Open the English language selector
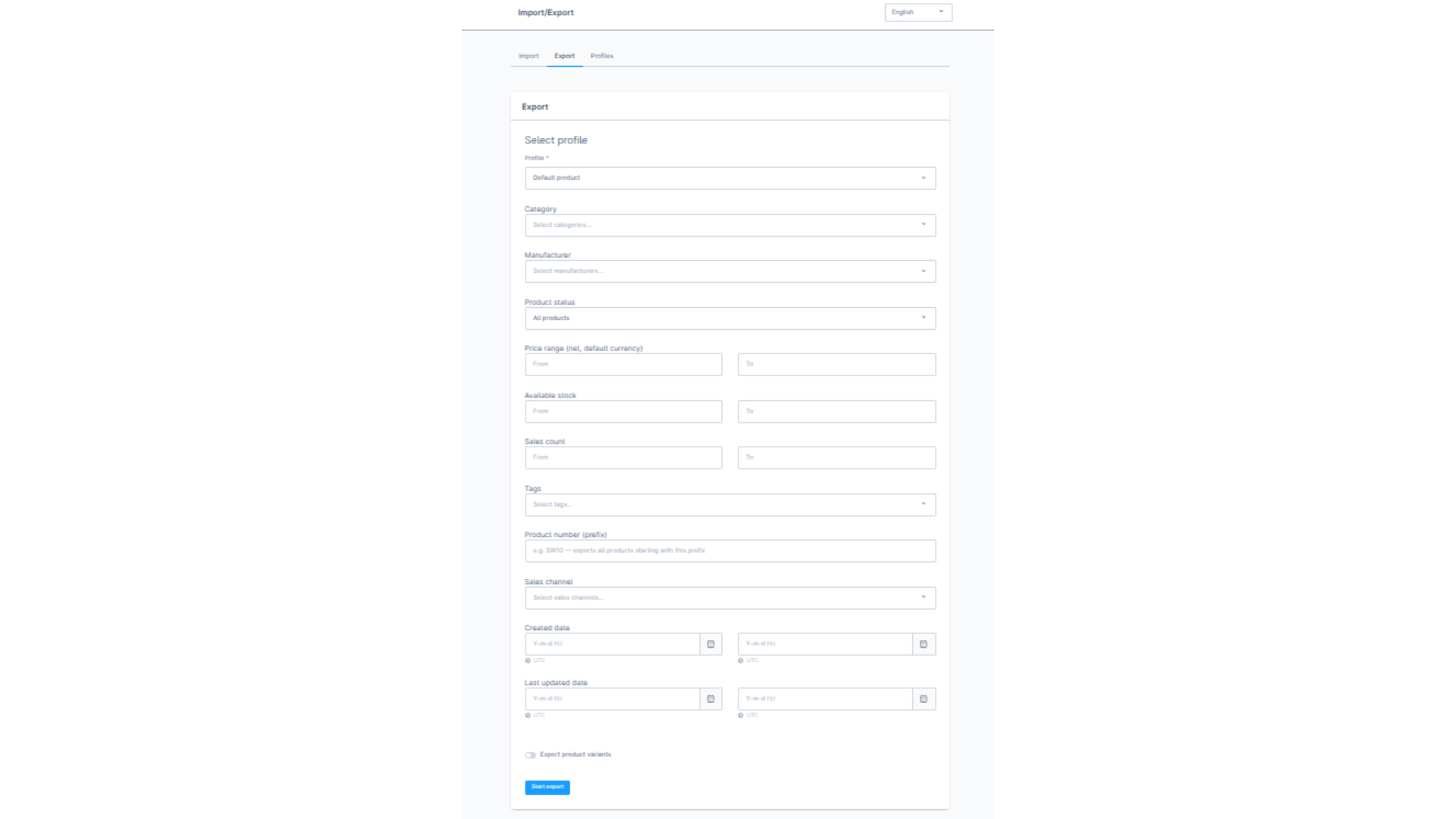The width and height of the screenshot is (1456, 819). pyautogui.click(x=918, y=12)
